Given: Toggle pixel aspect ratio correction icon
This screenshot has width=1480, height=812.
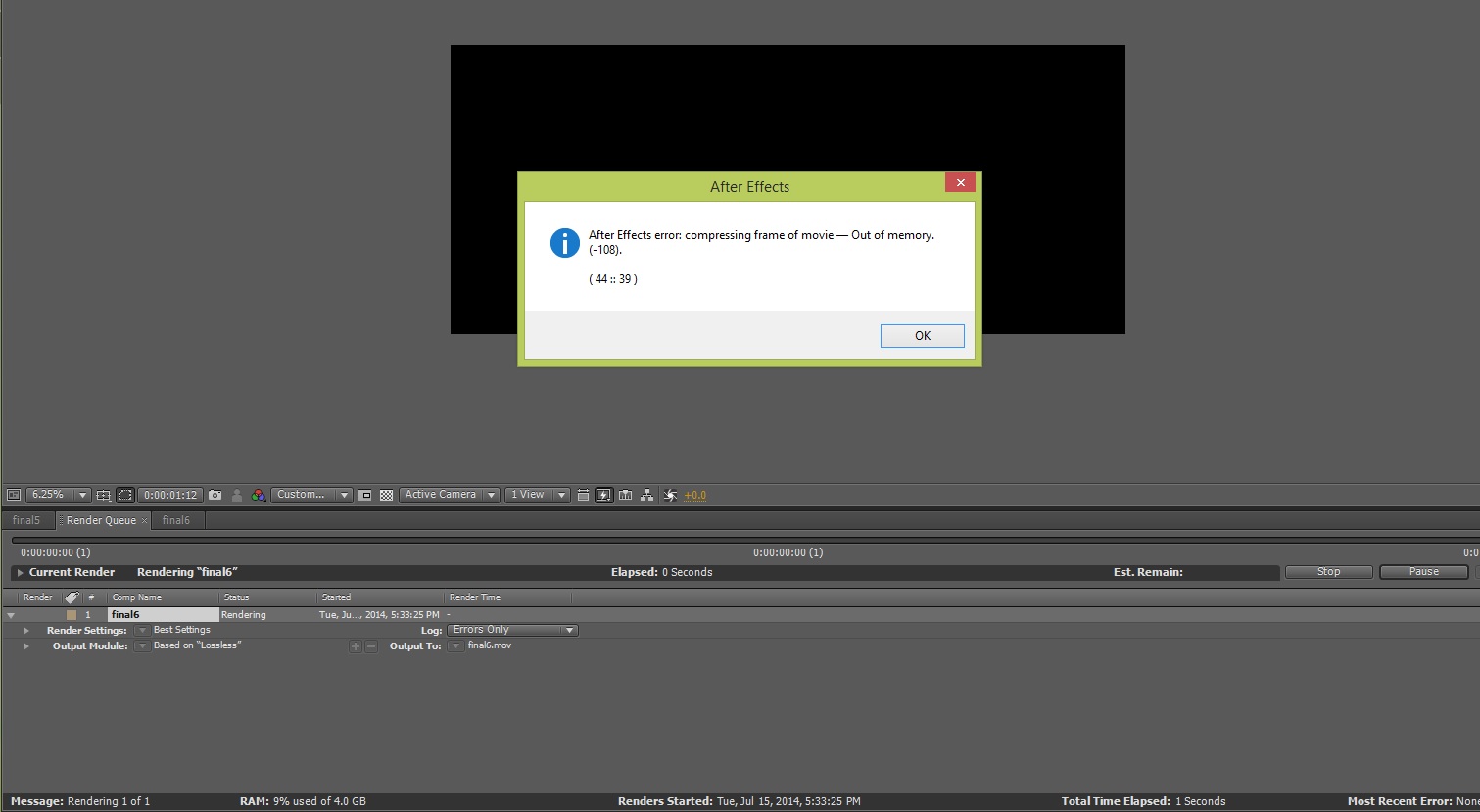Looking at the screenshot, I should pos(583,495).
